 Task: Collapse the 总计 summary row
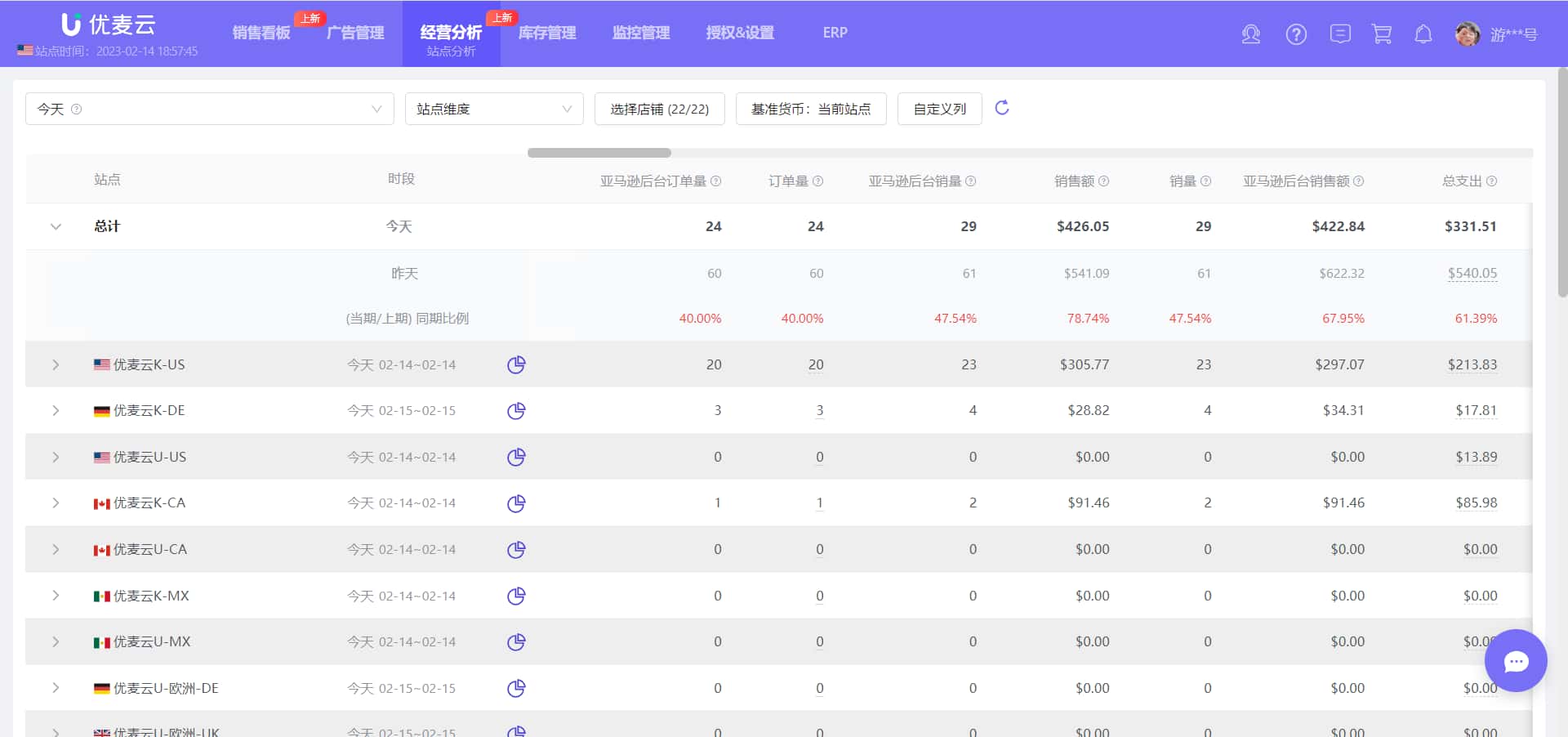coord(56,226)
